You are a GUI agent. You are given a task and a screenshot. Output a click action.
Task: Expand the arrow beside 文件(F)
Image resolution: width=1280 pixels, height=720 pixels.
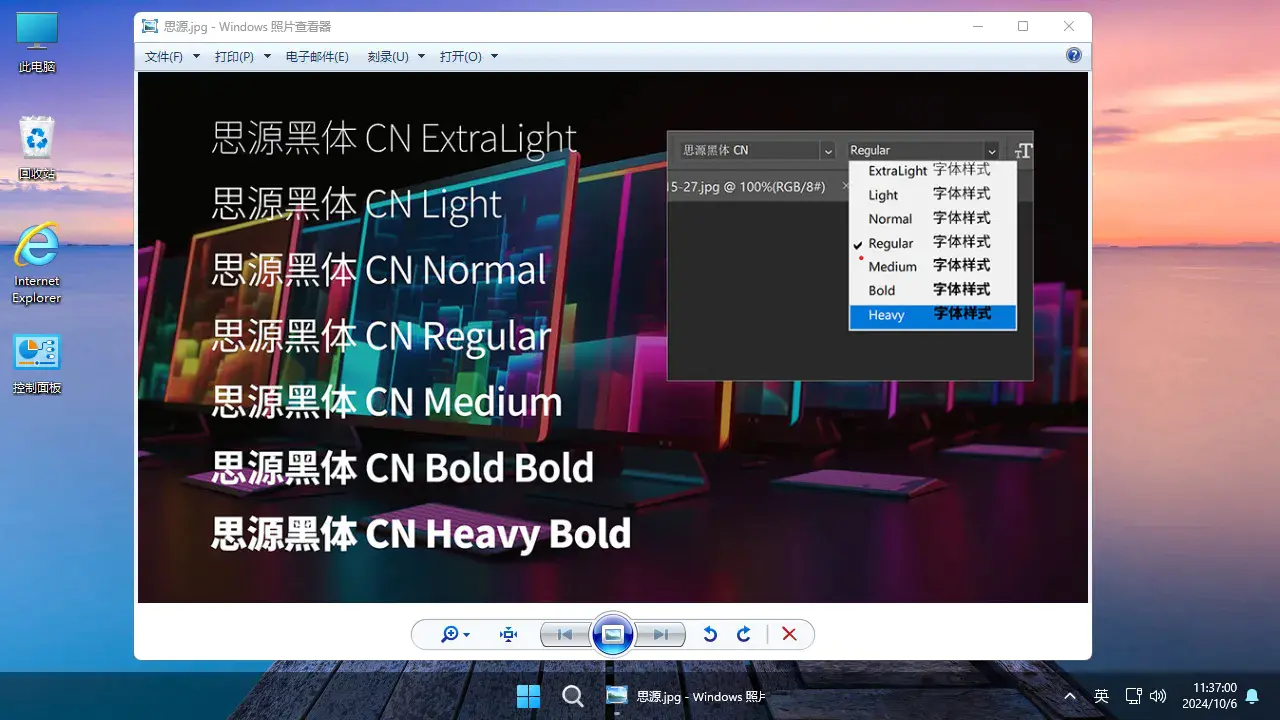pyautogui.click(x=196, y=57)
